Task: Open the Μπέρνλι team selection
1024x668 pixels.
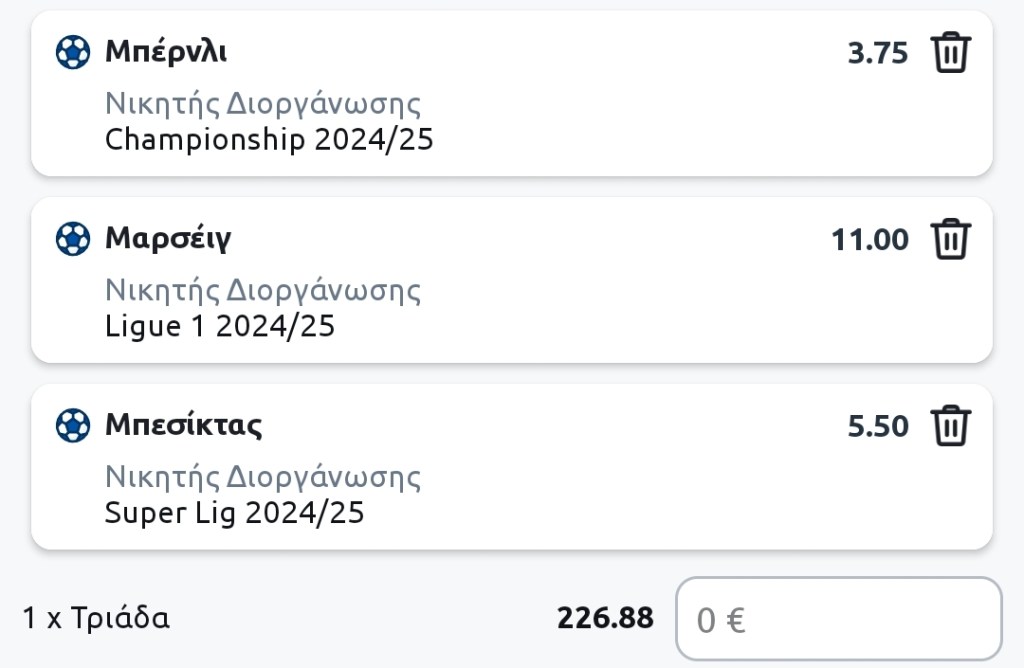Action: point(166,52)
